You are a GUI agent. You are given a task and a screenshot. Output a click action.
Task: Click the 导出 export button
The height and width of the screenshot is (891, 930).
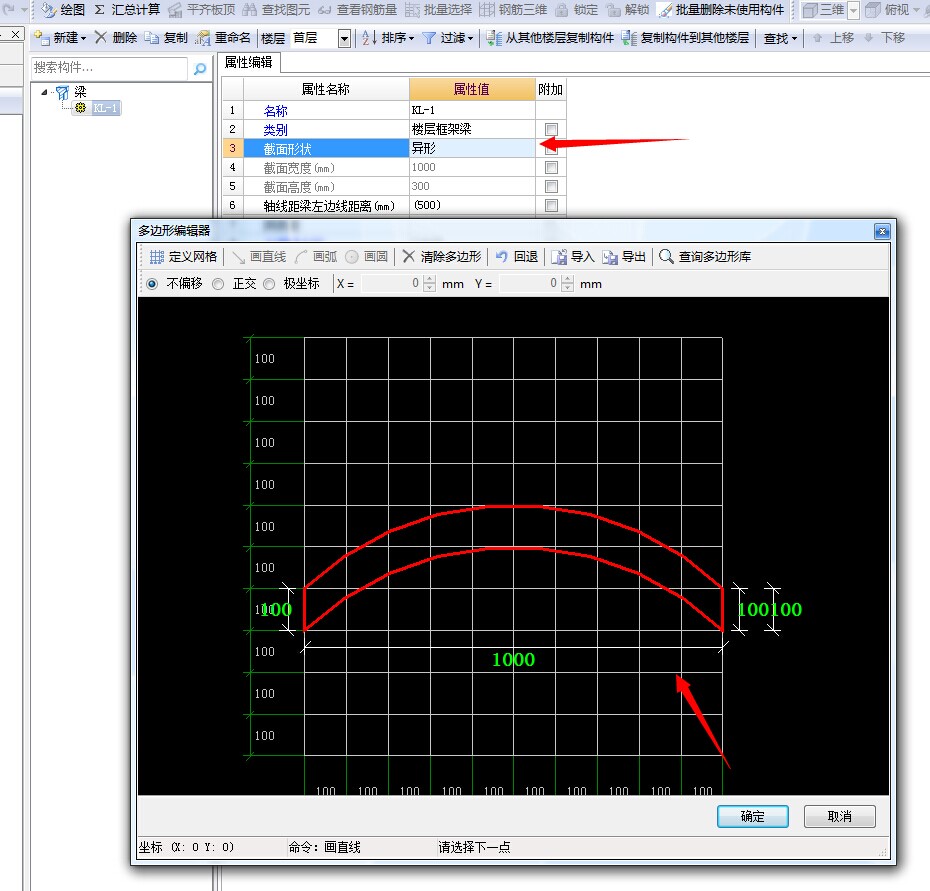tap(624, 257)
